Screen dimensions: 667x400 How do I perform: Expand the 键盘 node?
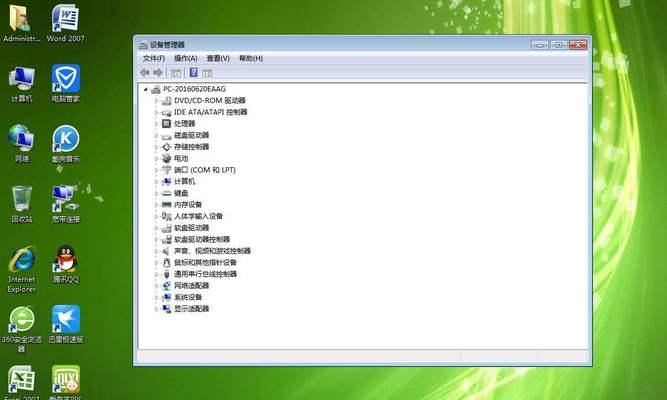click(156, 193)
